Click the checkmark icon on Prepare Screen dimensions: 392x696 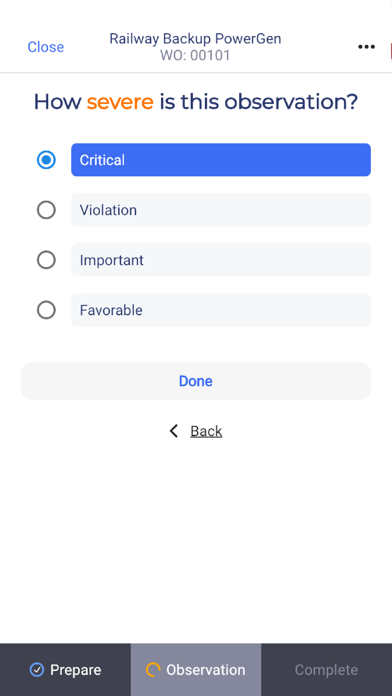pyautogui.click(x=36, y=669)
